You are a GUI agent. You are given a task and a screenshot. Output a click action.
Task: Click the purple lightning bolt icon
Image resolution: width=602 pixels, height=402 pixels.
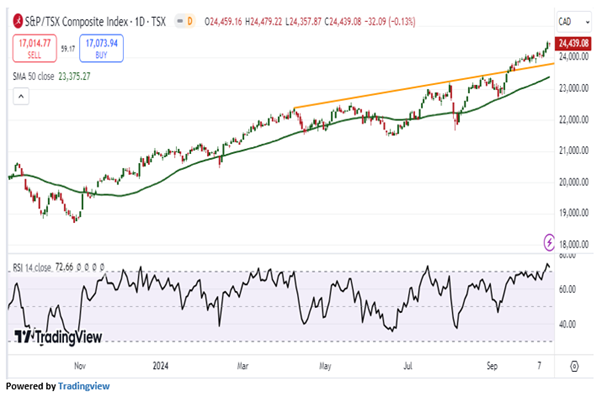[x=549, y=242]
